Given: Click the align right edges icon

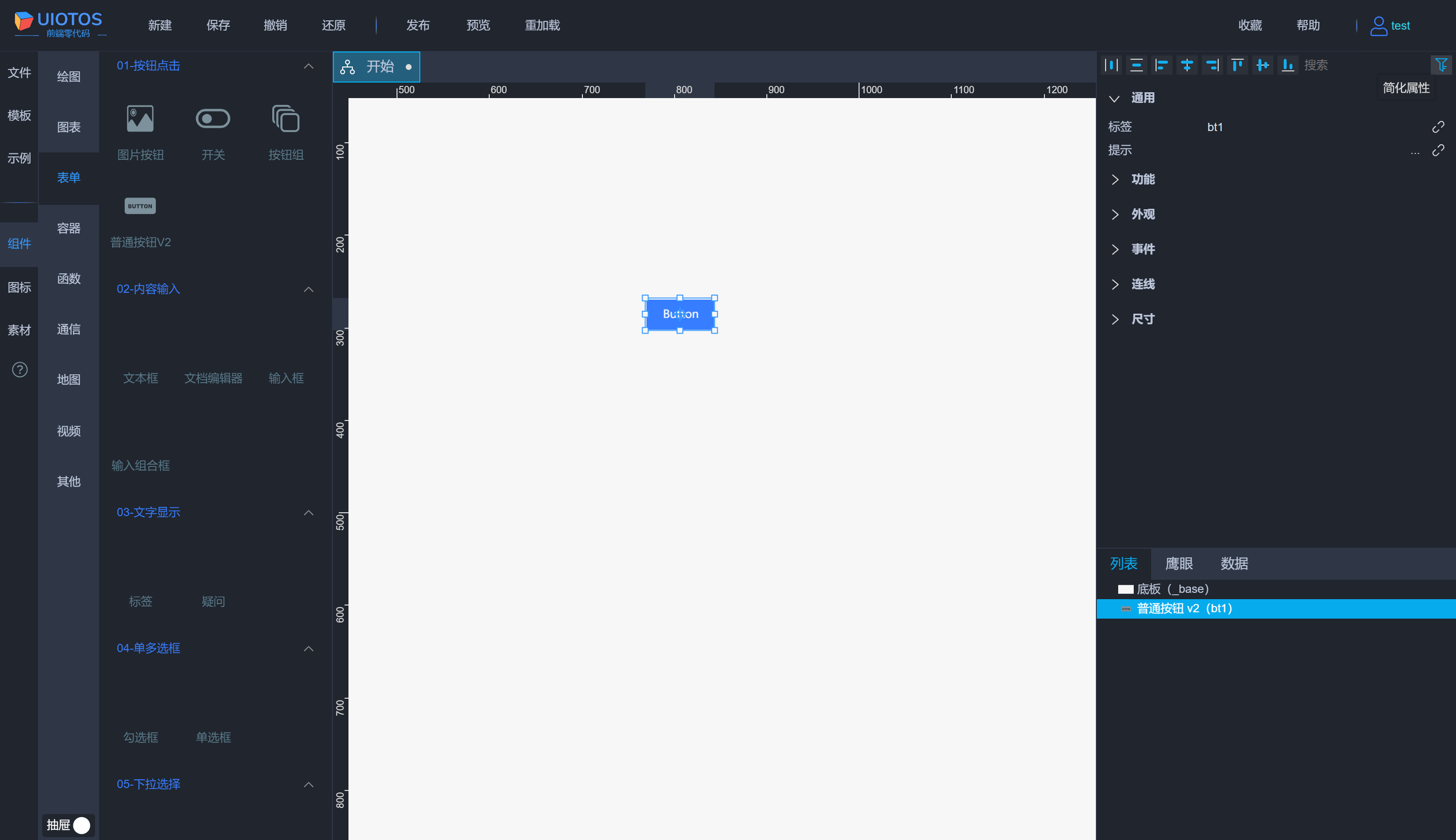Looking at the screenshot, I should [1212, 65].
